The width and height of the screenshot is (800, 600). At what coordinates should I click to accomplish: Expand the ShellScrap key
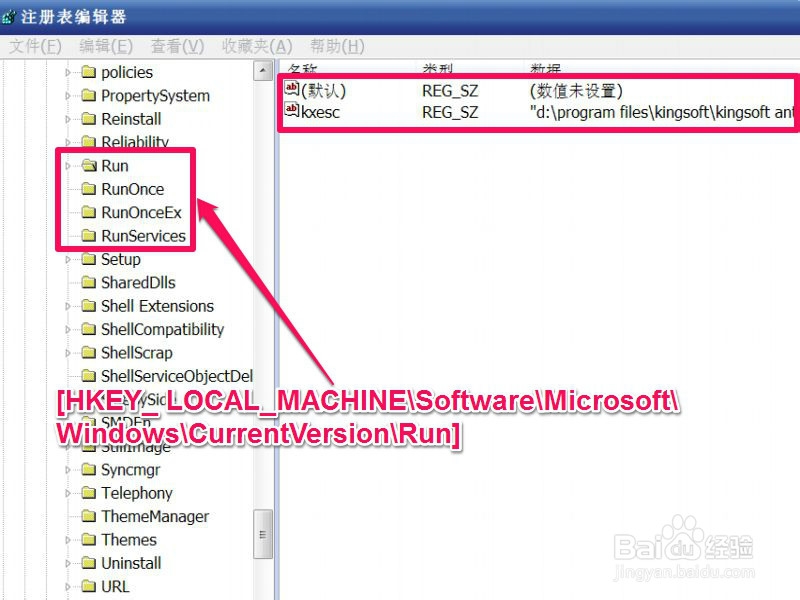(68, 353)
